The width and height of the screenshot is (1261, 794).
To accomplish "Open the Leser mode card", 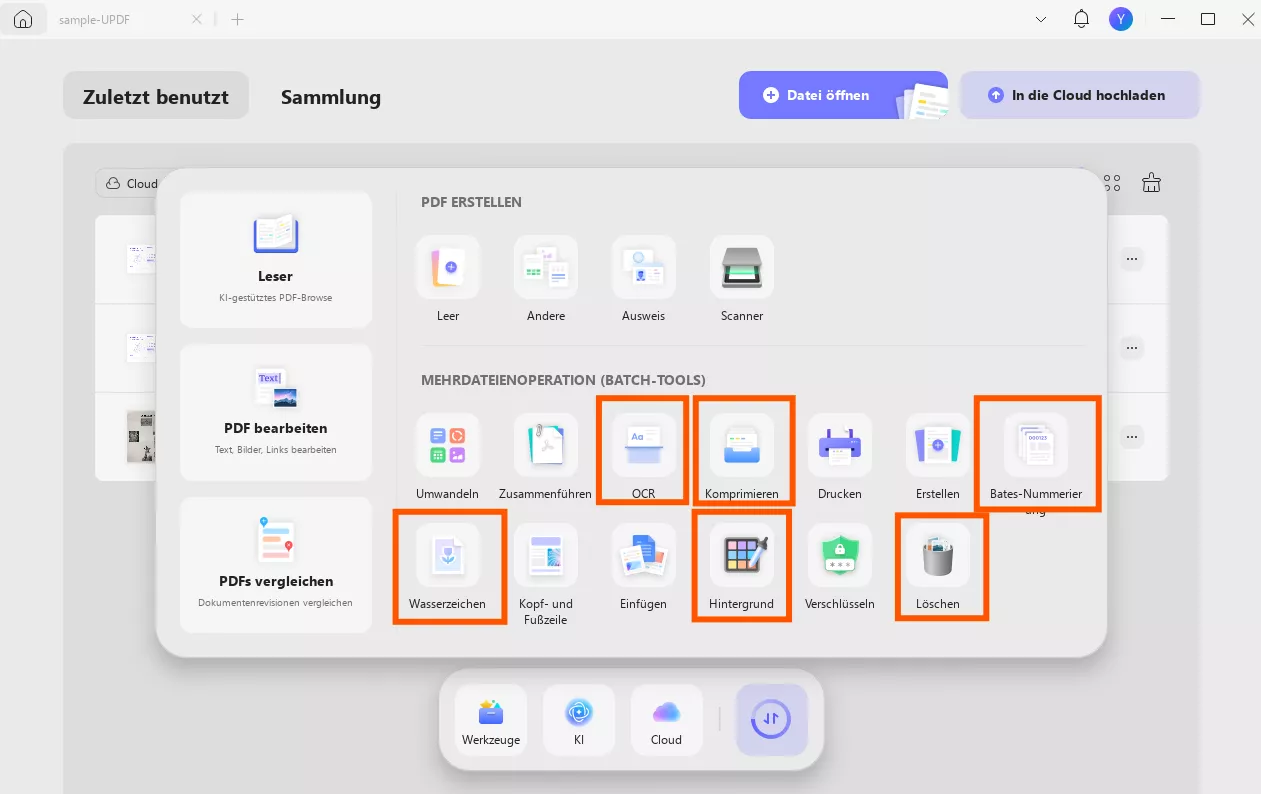I will click(276, 260).
